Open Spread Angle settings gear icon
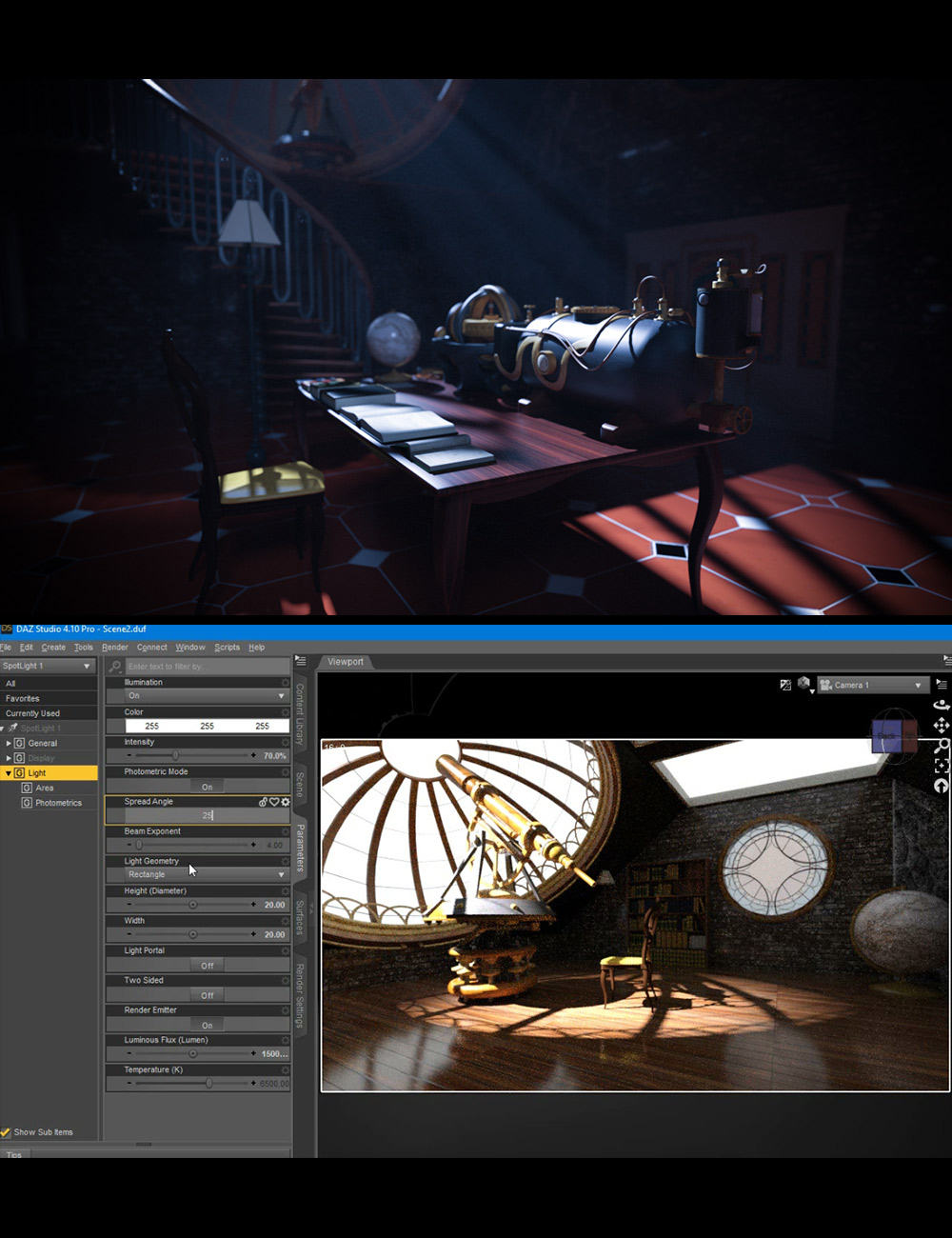Screen dimensions: 952x1238 click(x=285, y=802)
